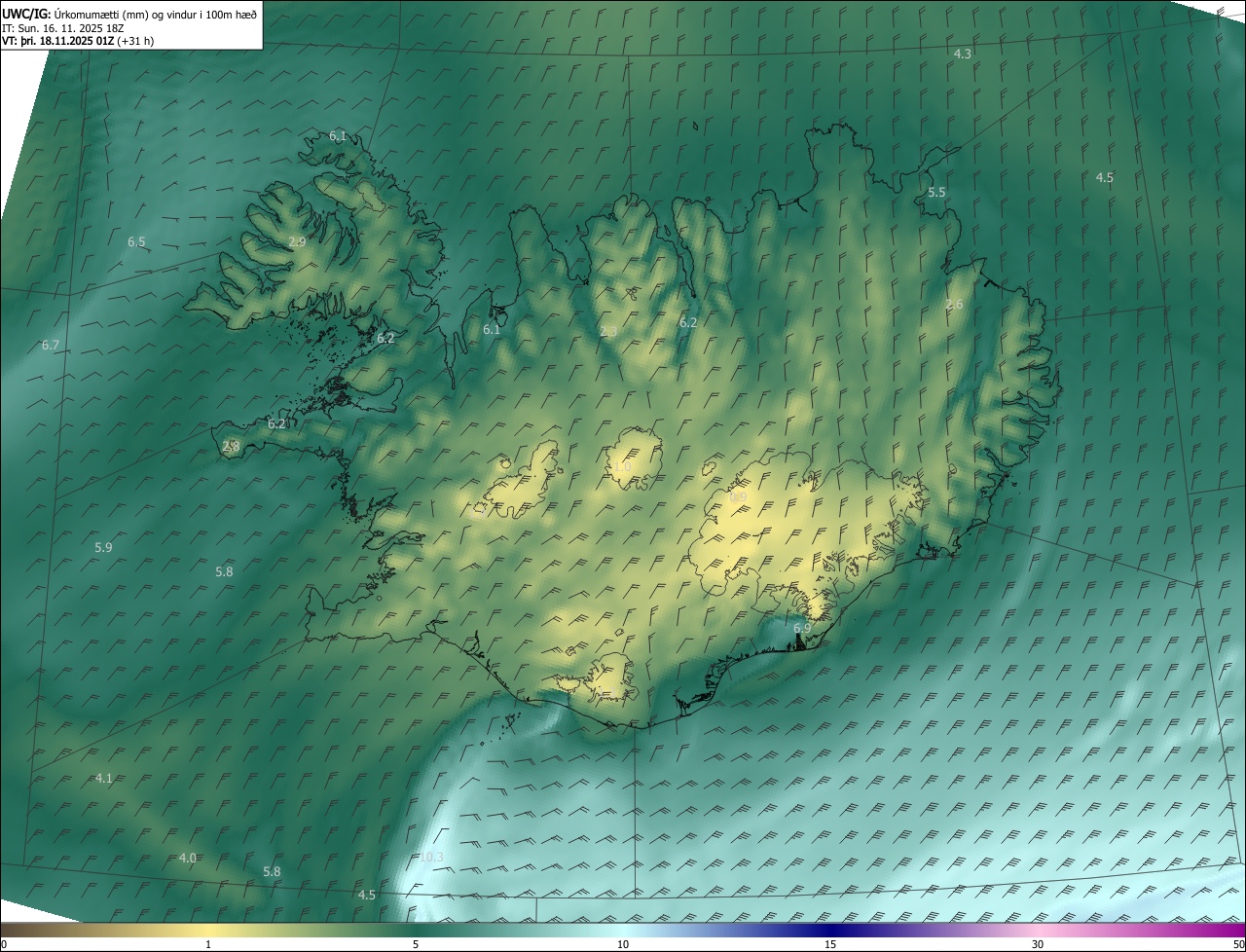Viewport: 1246px width, 952px height.
Task: Click the 5.8 value beside the 5.9 label
Action: point(224,572)
